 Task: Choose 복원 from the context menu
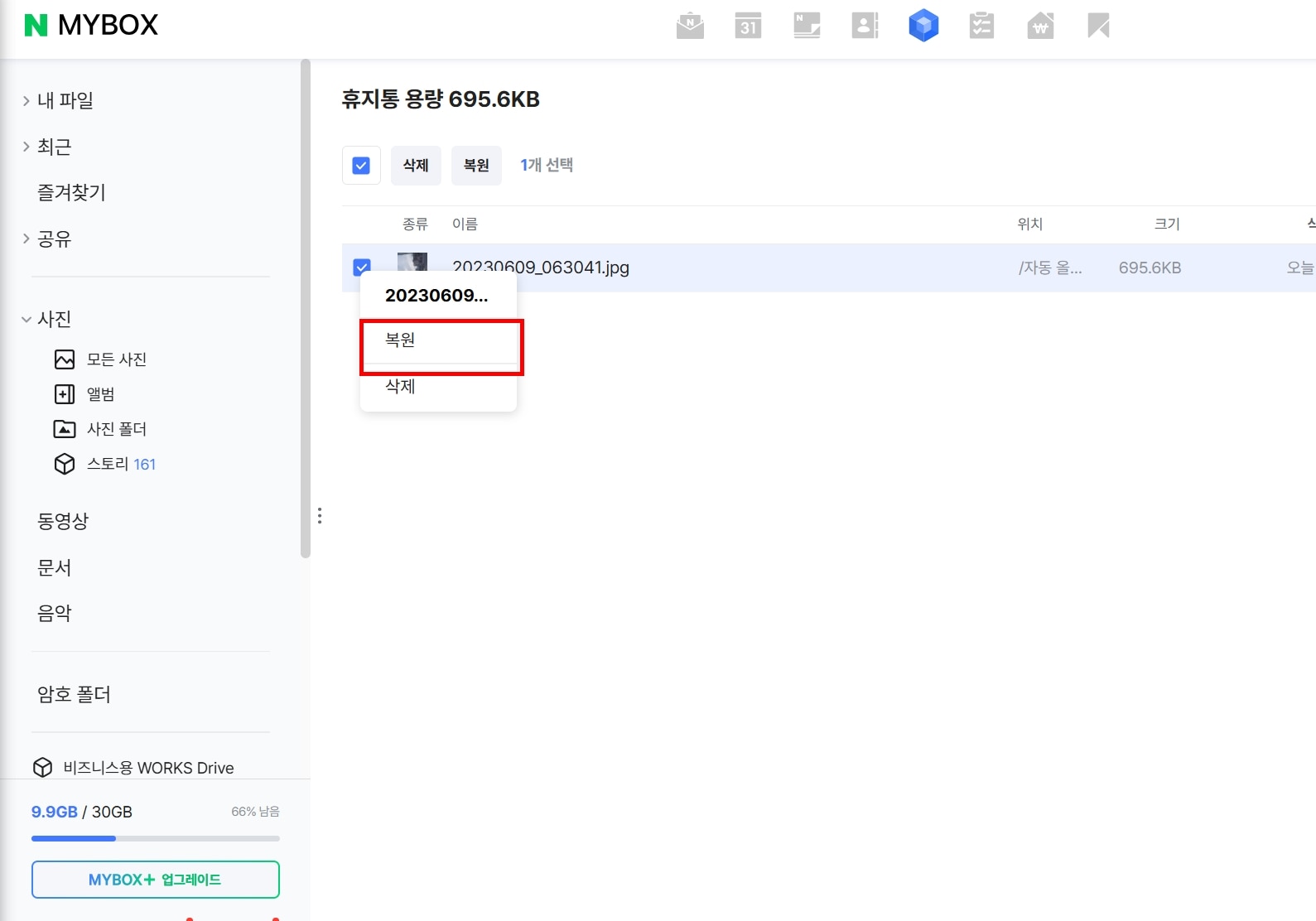pyautogui.click(x=438, y=340)
